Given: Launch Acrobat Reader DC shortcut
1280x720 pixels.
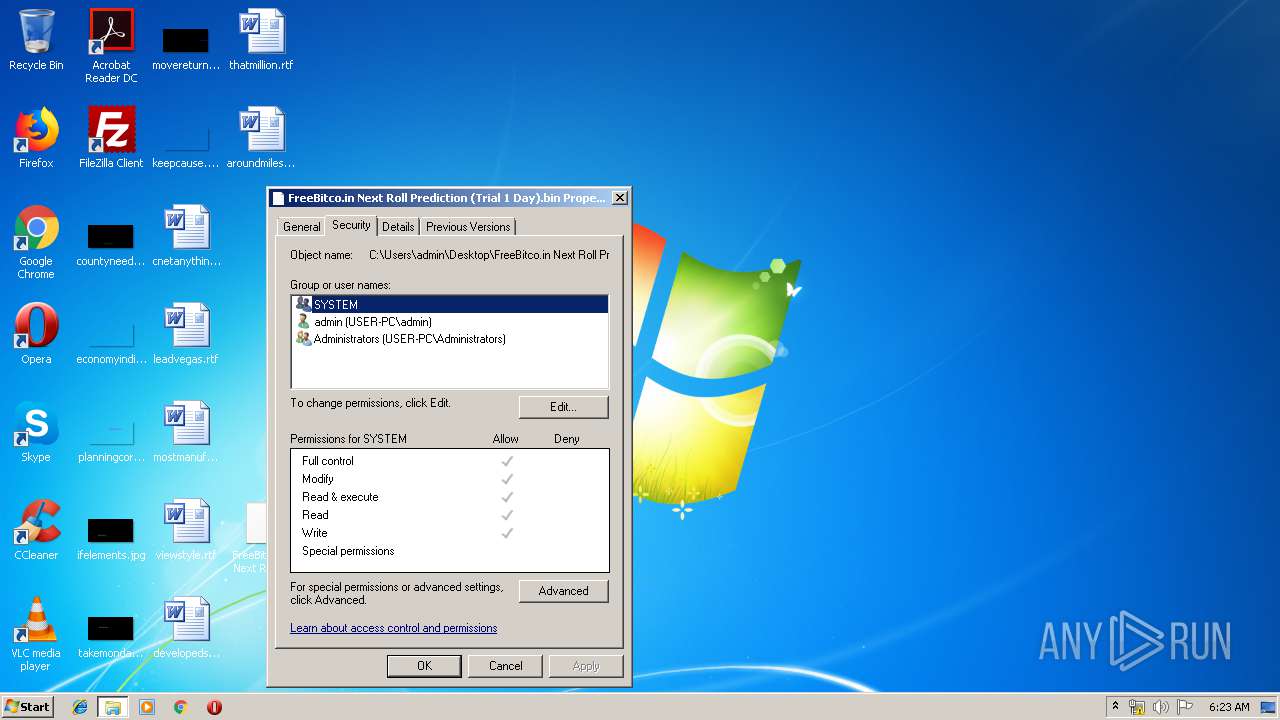Looking at the screenshot, I should [111, 45].
